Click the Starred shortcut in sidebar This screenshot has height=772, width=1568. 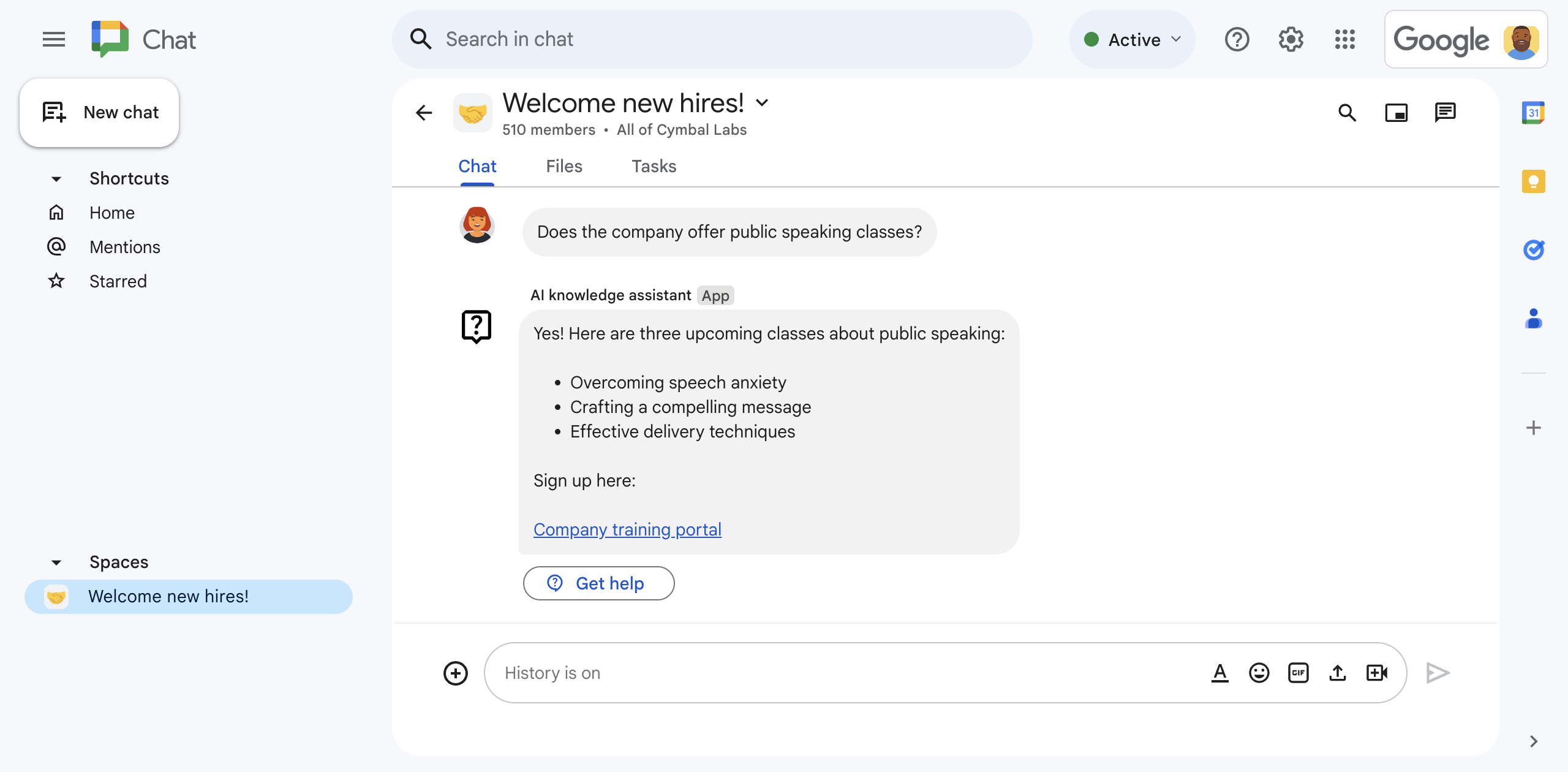pyautogui.click(x=117, y=280)
